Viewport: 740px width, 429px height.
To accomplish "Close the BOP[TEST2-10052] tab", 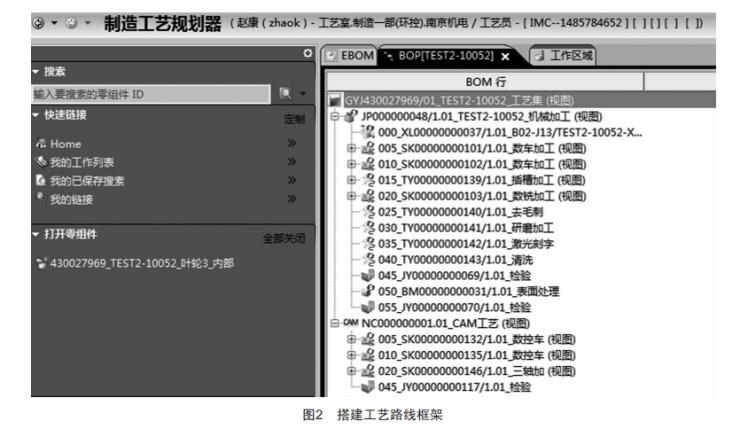I will 505,57.
